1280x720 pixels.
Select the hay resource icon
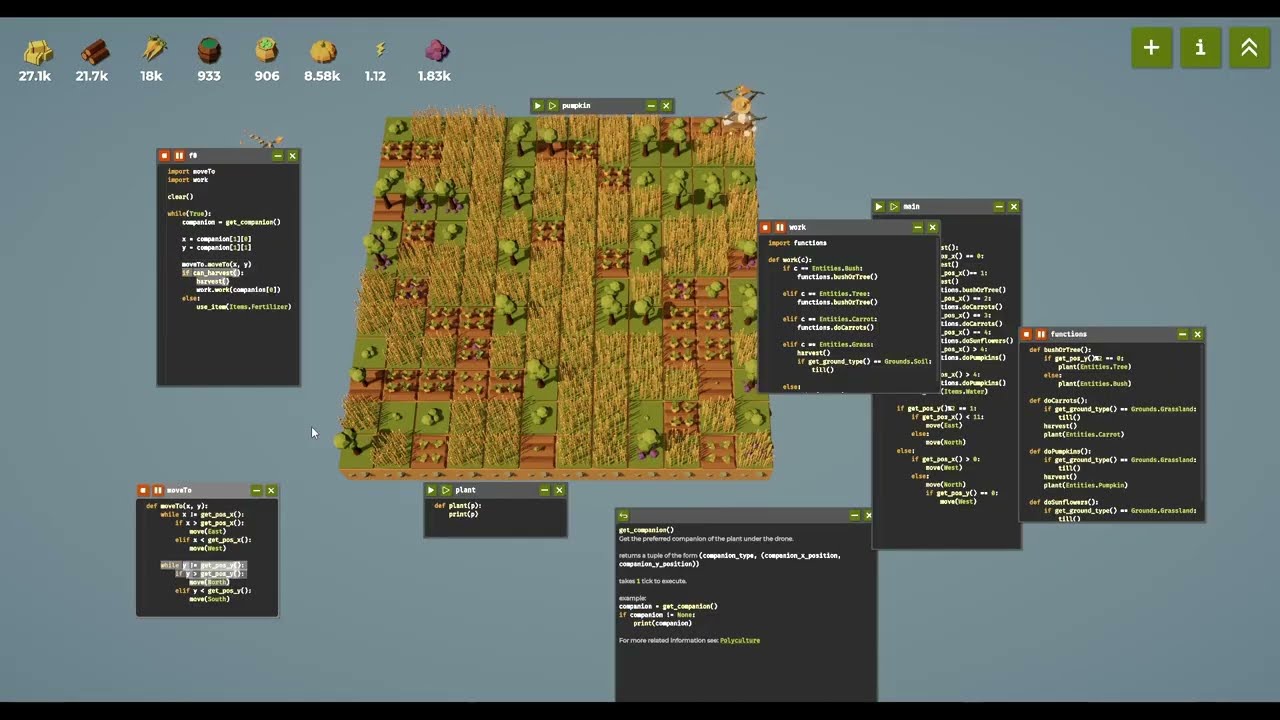[37, 50]
